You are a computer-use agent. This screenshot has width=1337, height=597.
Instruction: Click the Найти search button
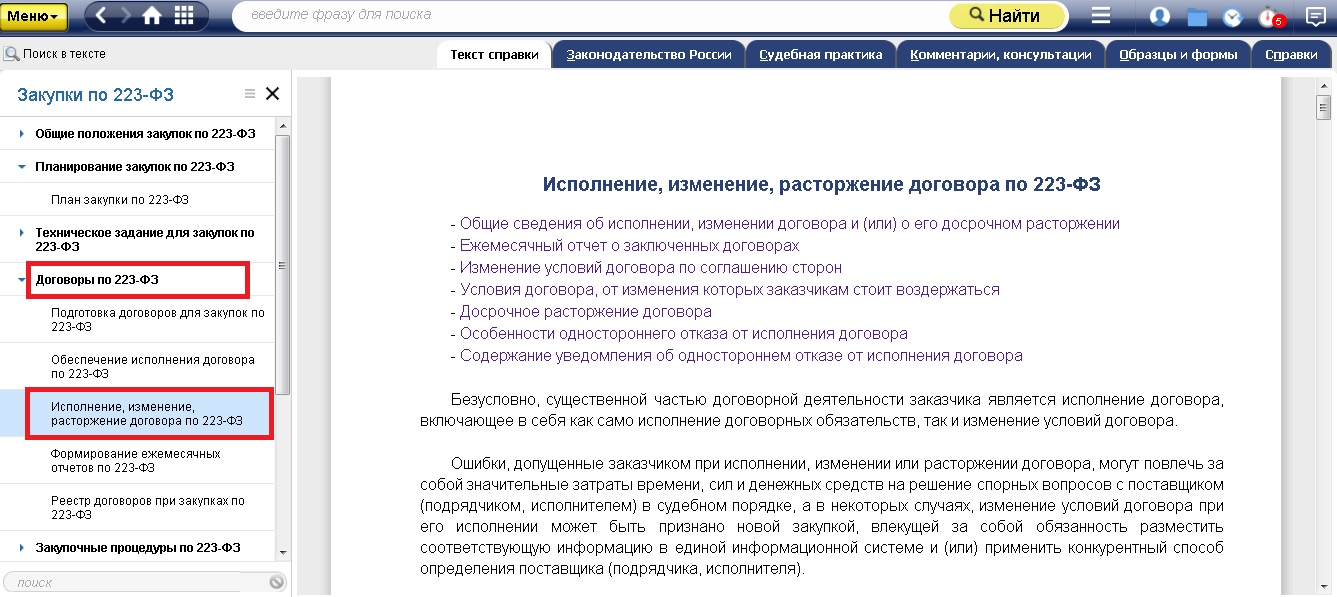coord(1007,16)
